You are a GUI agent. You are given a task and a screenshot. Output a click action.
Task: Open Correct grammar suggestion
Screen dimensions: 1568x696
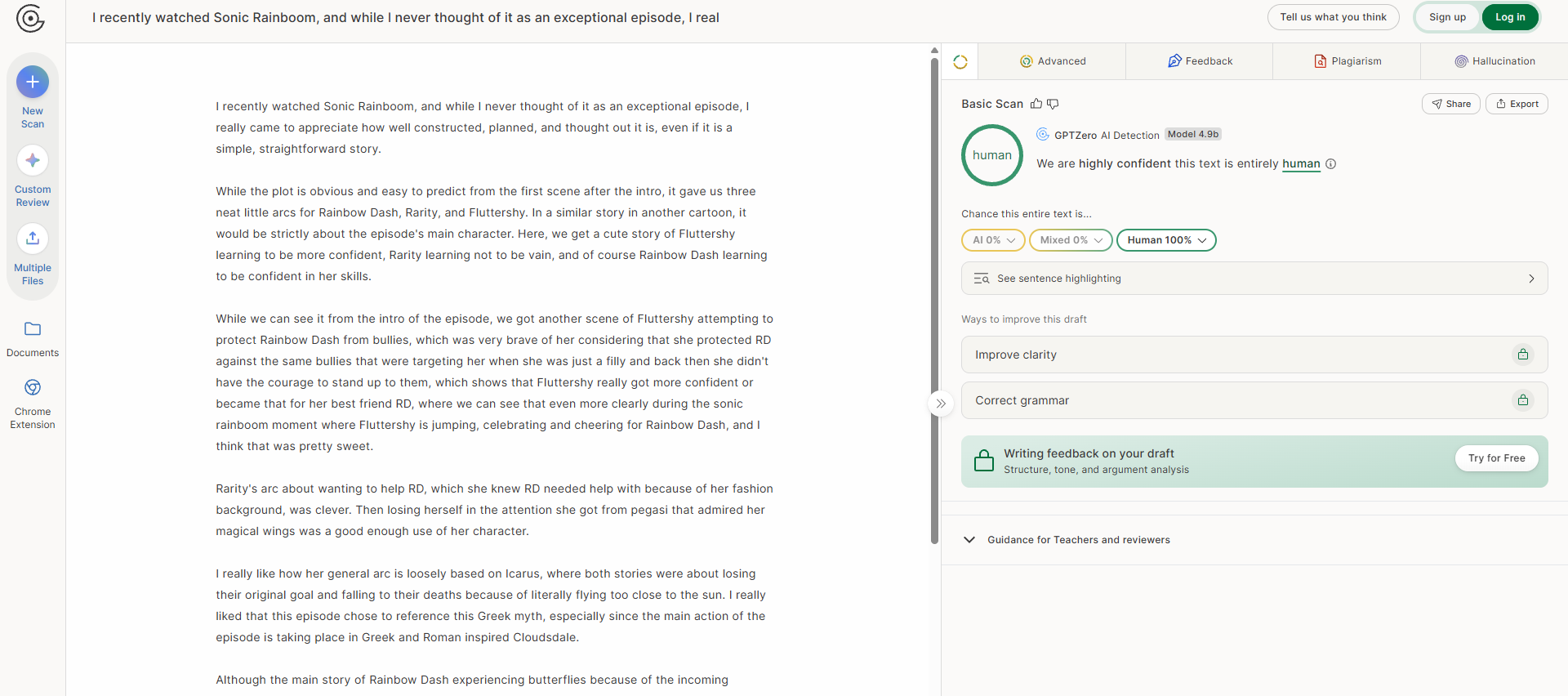[x=1254, y=400]
